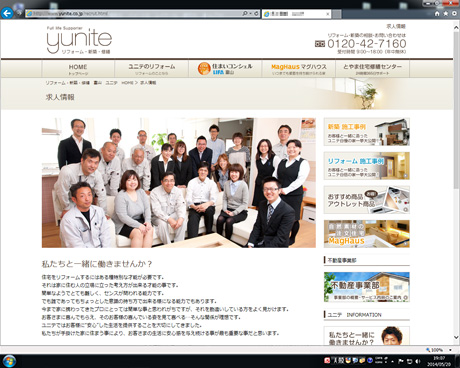
Task: Open the リフォーム 施工事例 banner
Action: (367, 166)
